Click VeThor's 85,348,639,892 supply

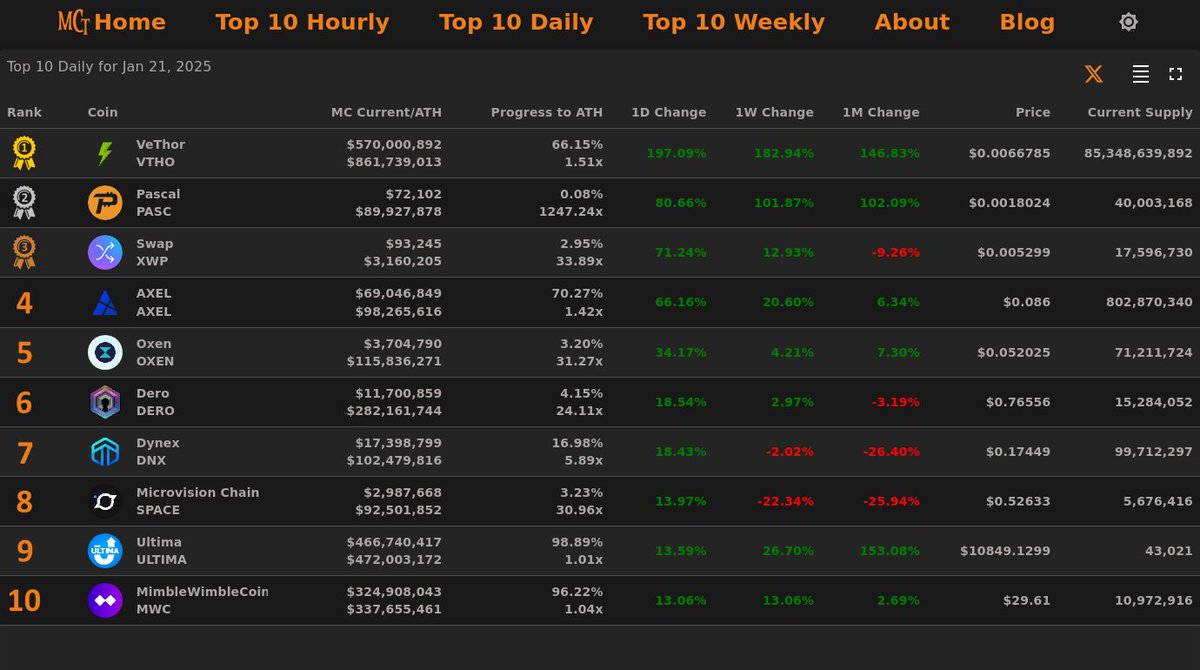[1138, 154]
